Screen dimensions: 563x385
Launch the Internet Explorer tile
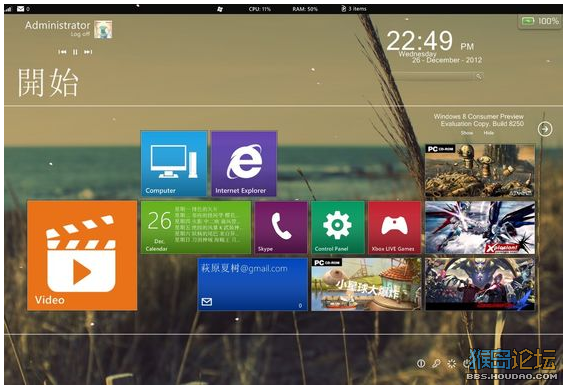[x=244, y=163]
